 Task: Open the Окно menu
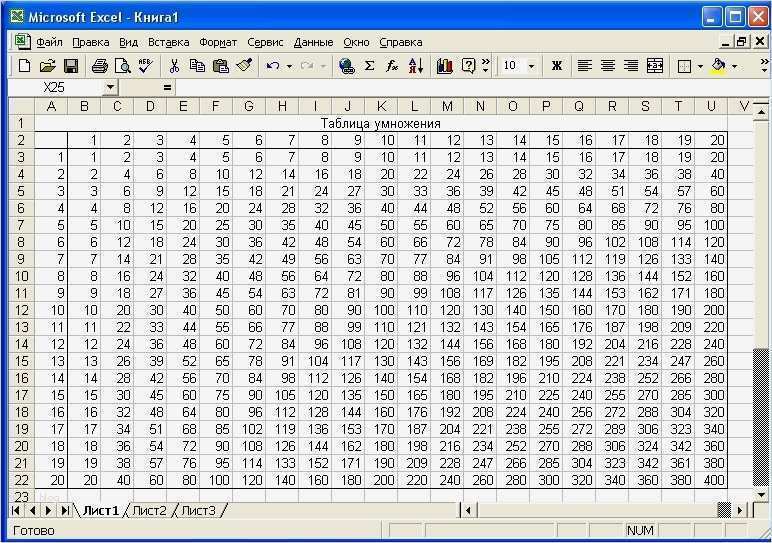pyautogui.click(x=356, y=42)
